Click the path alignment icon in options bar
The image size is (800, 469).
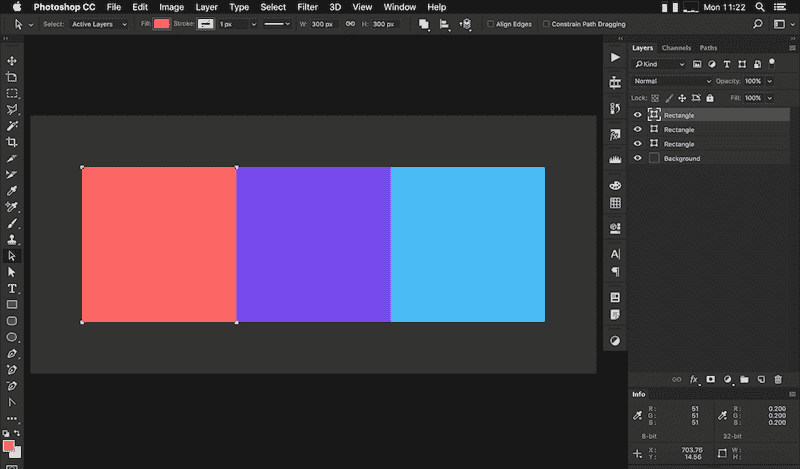point(444,24)
